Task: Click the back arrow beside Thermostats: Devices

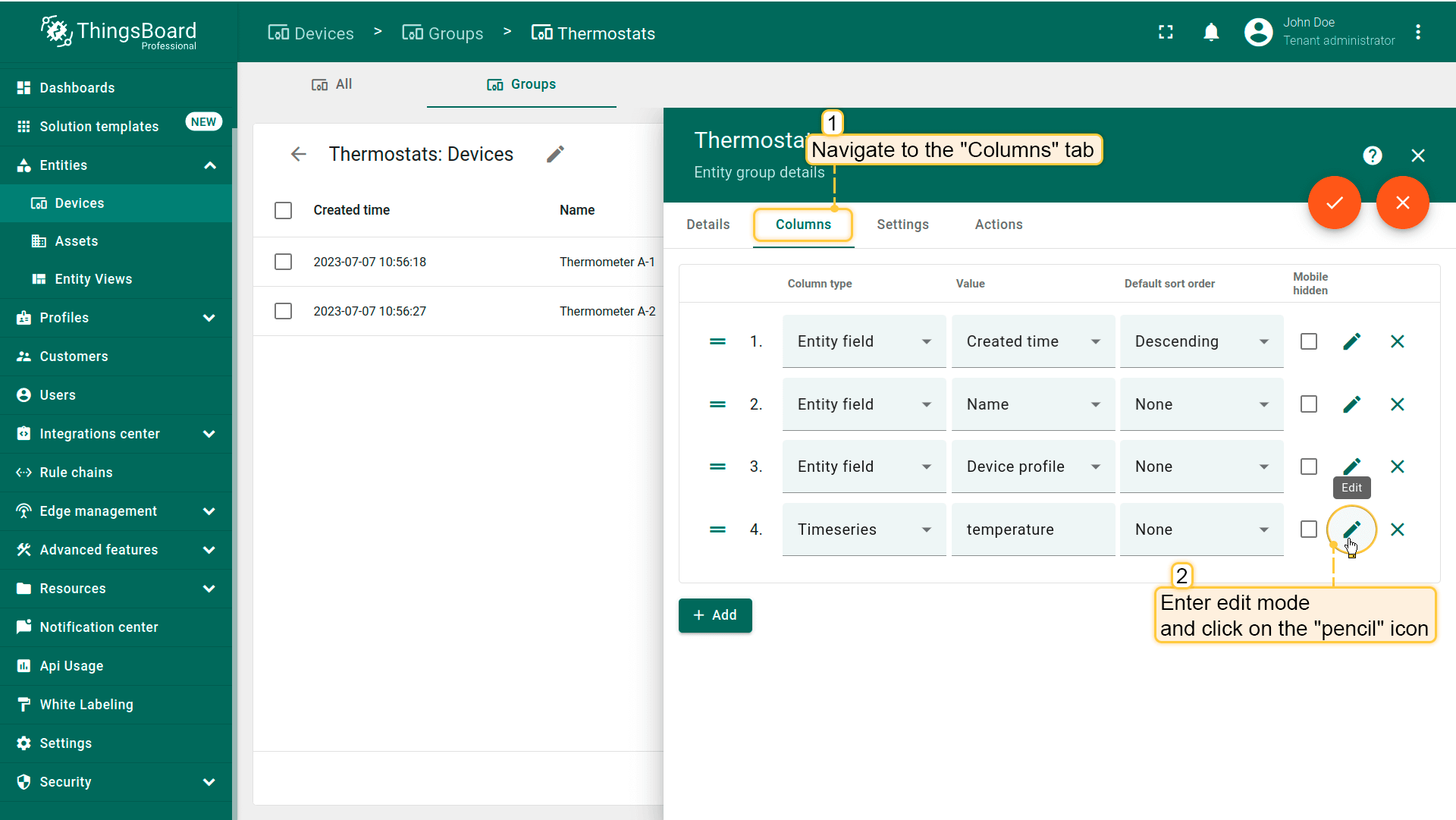Action: 298,154
